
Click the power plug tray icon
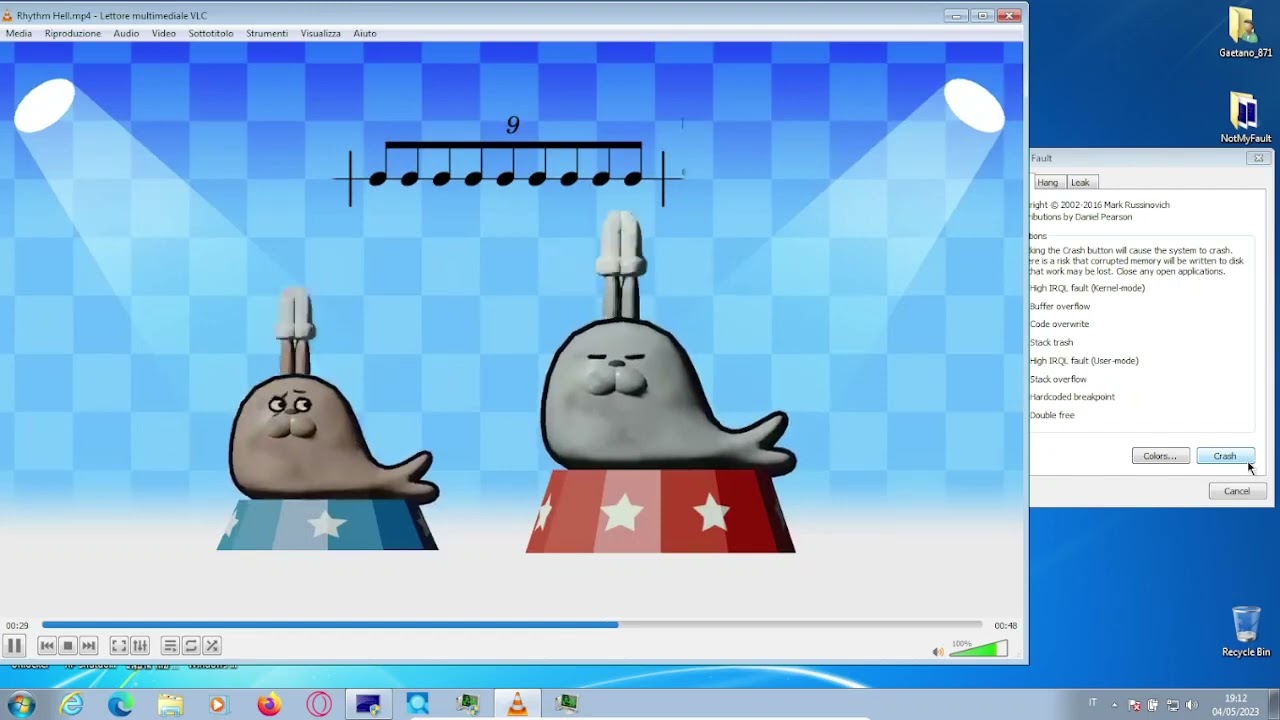point(1153,704)
